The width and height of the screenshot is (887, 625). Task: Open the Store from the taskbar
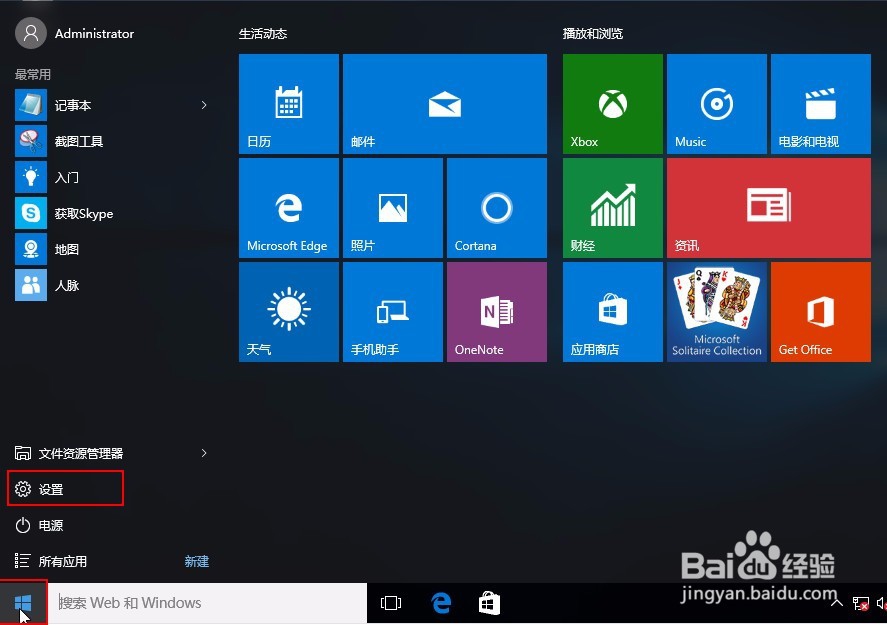click(489, 603)
